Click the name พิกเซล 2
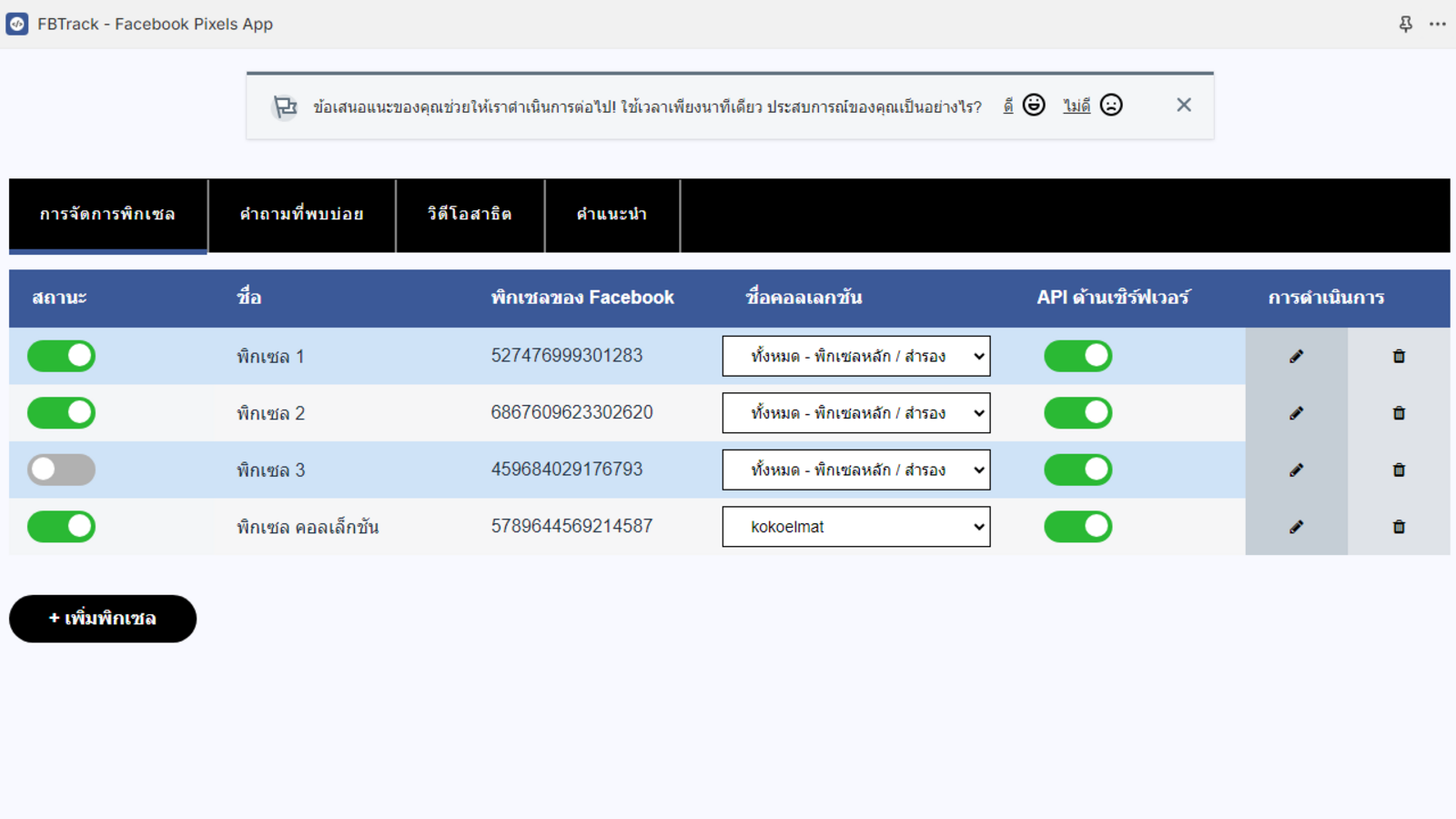The width and height of the screenshot is (1456, 819). 270,414
